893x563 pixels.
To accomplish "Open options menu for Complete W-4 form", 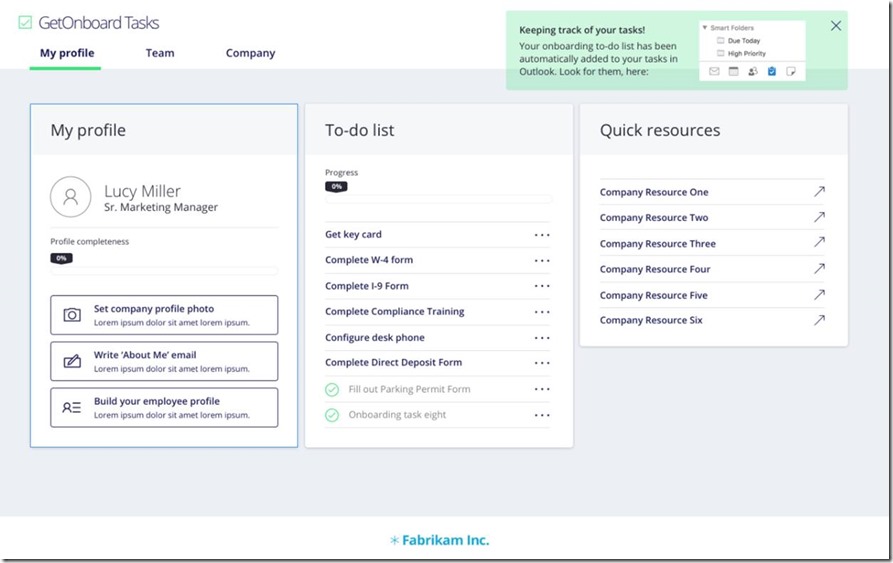I will click(542, 260).
